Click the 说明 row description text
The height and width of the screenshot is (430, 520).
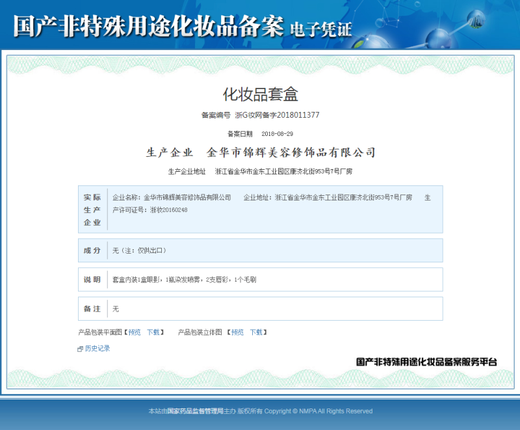(x=184, y=280)
